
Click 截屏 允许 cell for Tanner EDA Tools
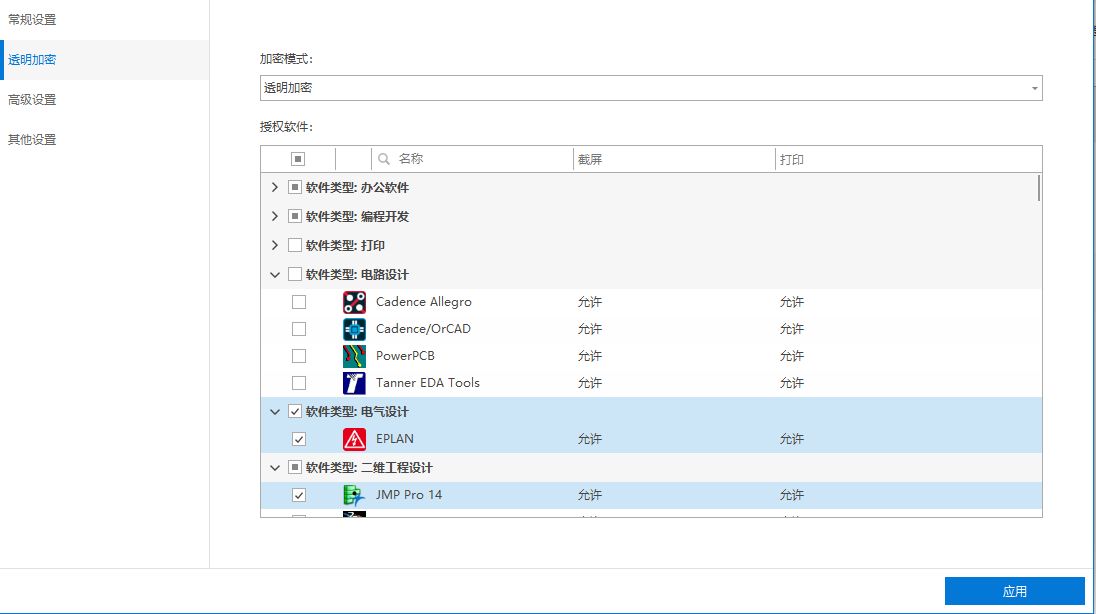click(590, 383)
